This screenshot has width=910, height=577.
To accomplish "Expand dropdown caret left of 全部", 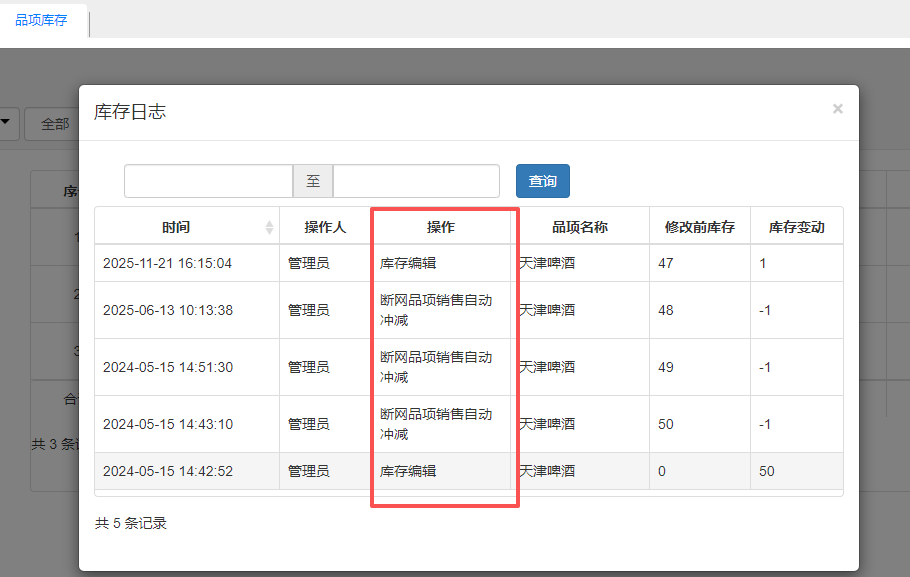I will pos(7,123).
